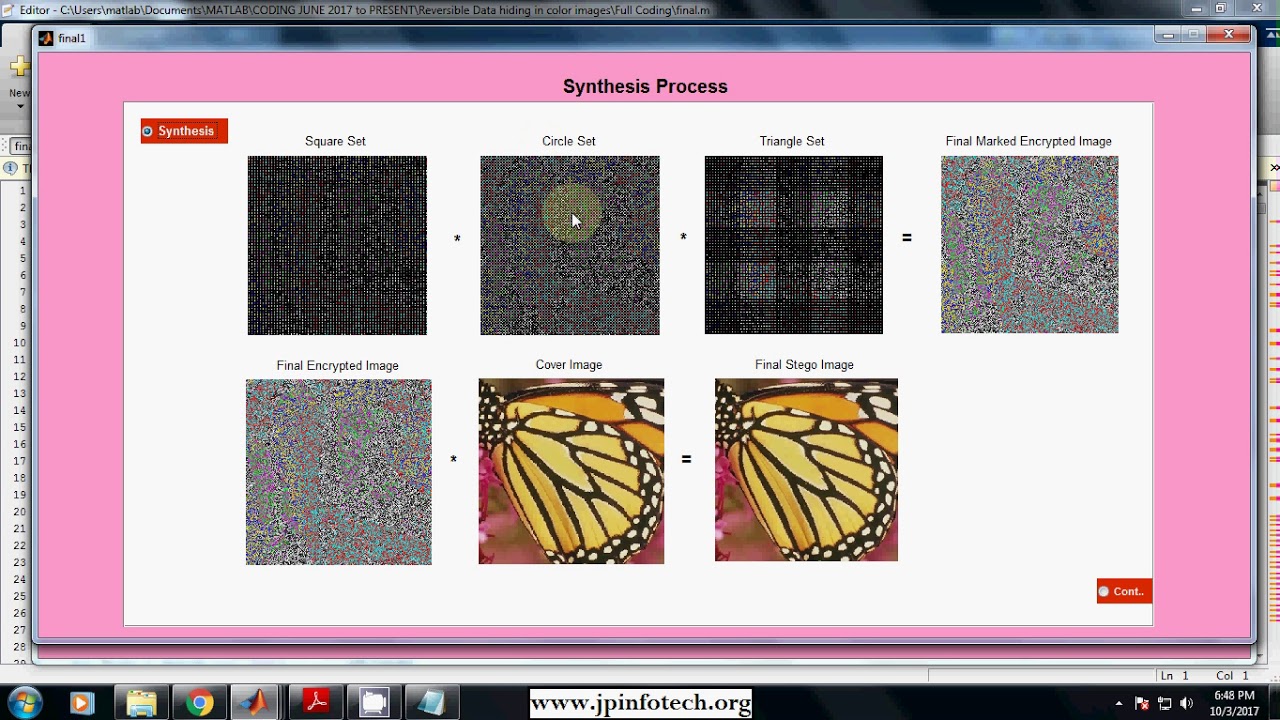Open the screen recorder taskbar icon
Screen dimensions: 1280x720
[x=374, y=703]
